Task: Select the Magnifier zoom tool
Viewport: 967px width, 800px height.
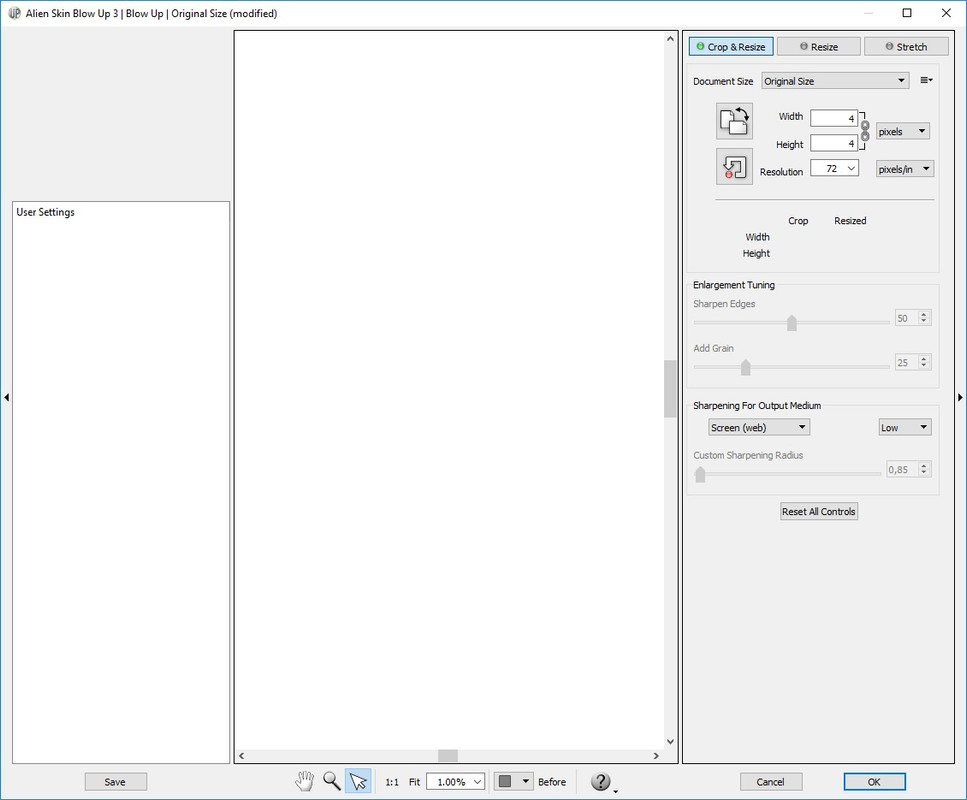Action: pos(332,781)
